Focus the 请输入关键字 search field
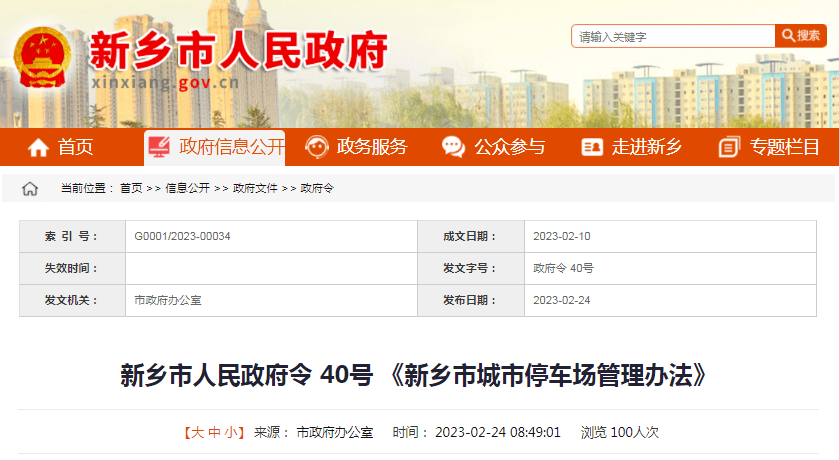Viewport: 839px width, 460px height. click(674, 36)
